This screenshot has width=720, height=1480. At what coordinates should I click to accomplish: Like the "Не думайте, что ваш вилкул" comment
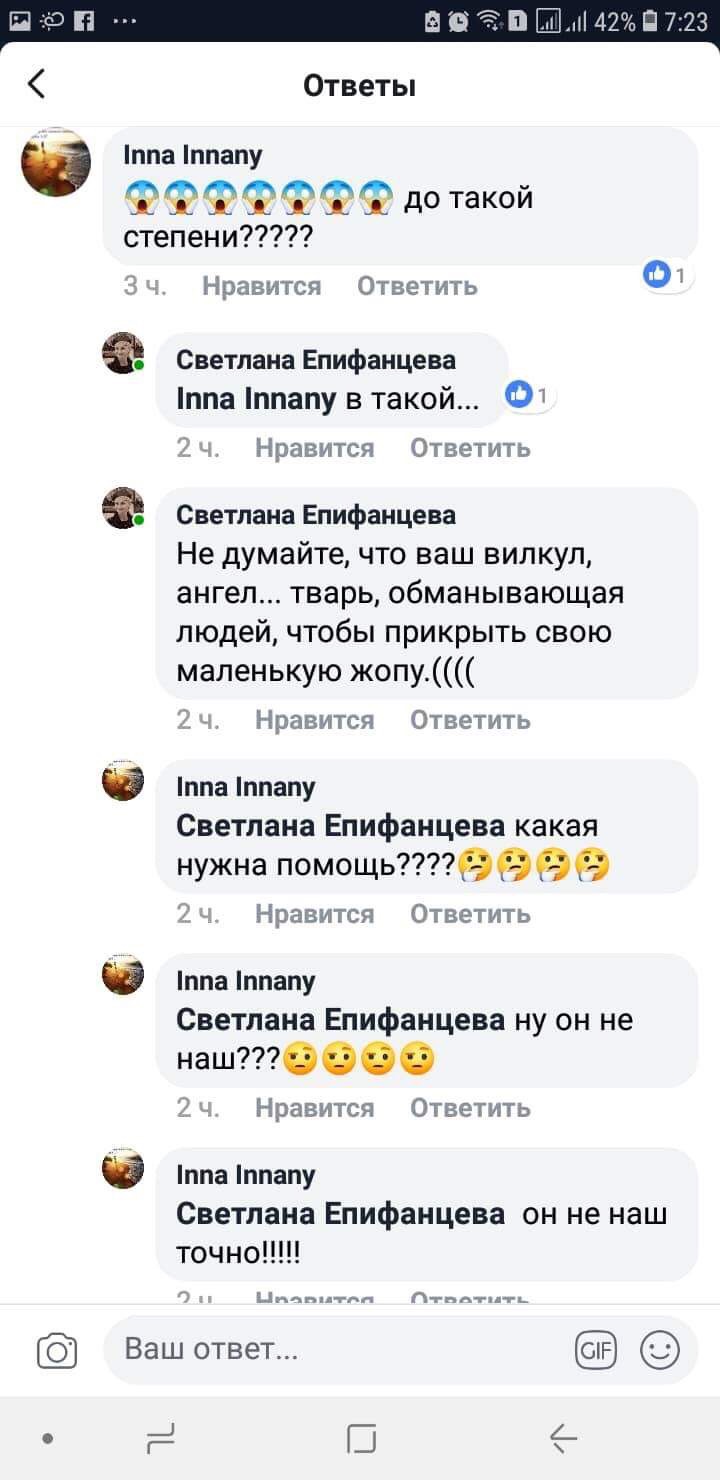(314, 720)
